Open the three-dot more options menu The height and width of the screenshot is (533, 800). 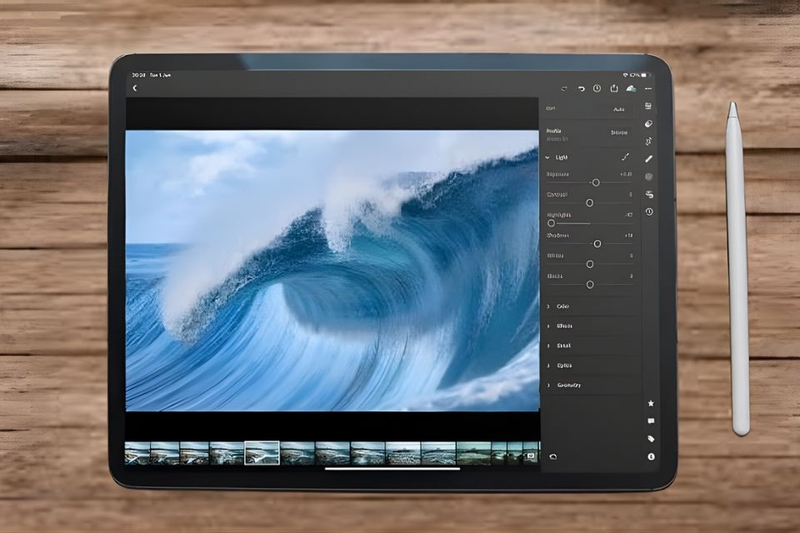click(648, 89)
